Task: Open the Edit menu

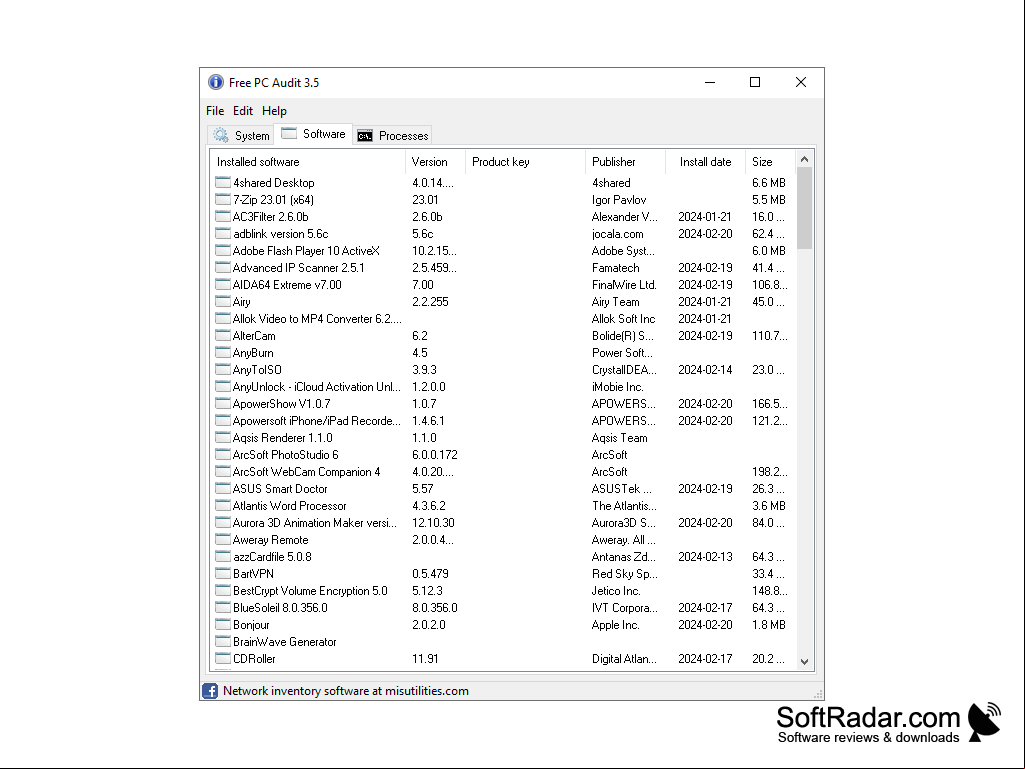Action: [243, 111]
